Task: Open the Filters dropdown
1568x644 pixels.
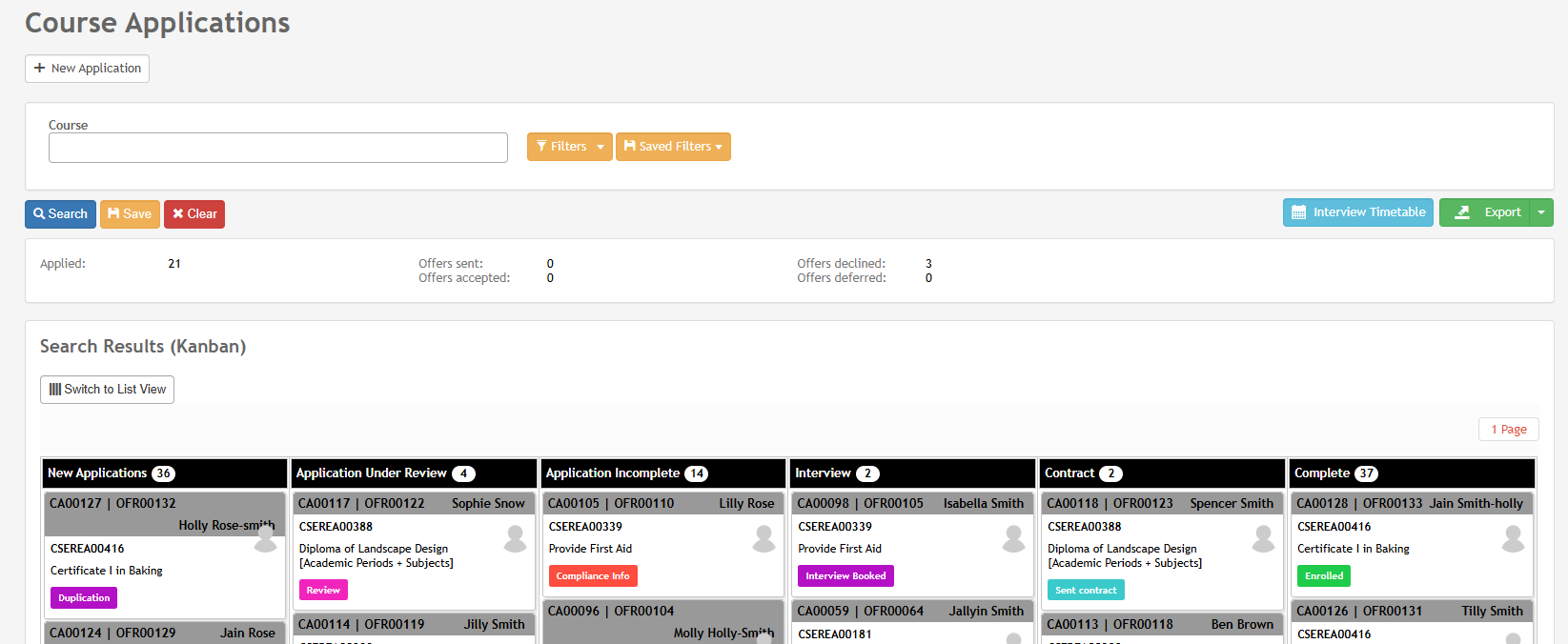Action: [x=570, y=147]
